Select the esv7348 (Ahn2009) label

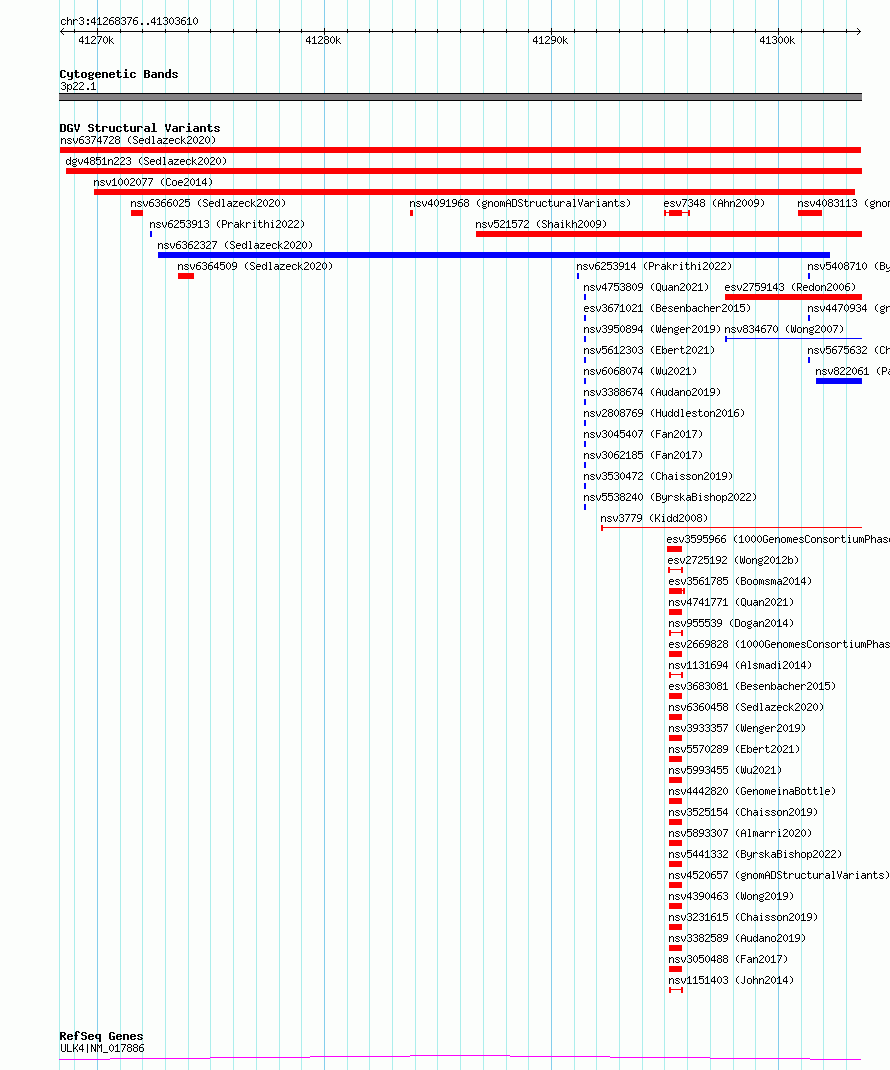click(x=714, y=203)
